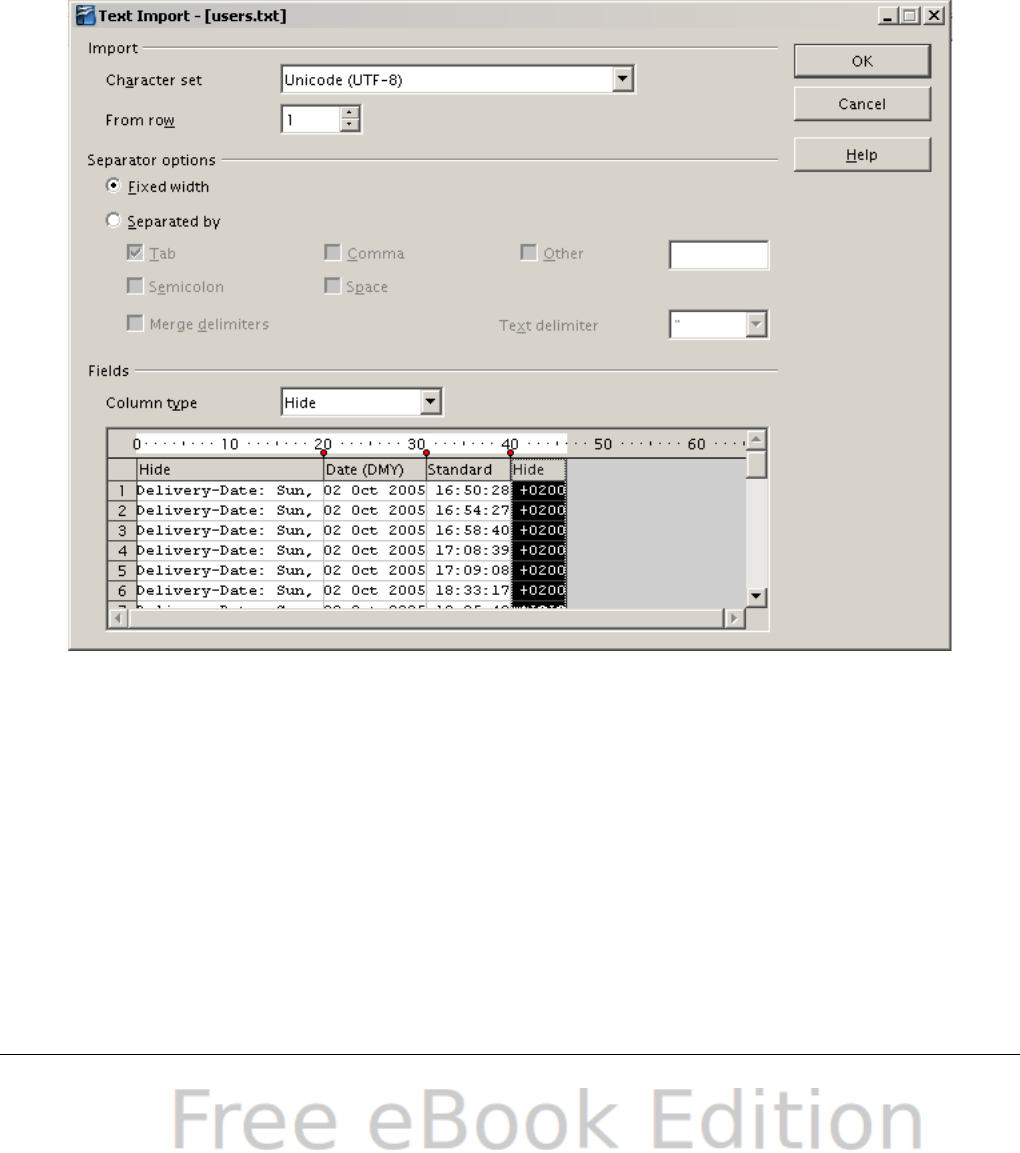
Task: Click time cell 16:54:27 in row 2
Action: [x=468, y=510]
